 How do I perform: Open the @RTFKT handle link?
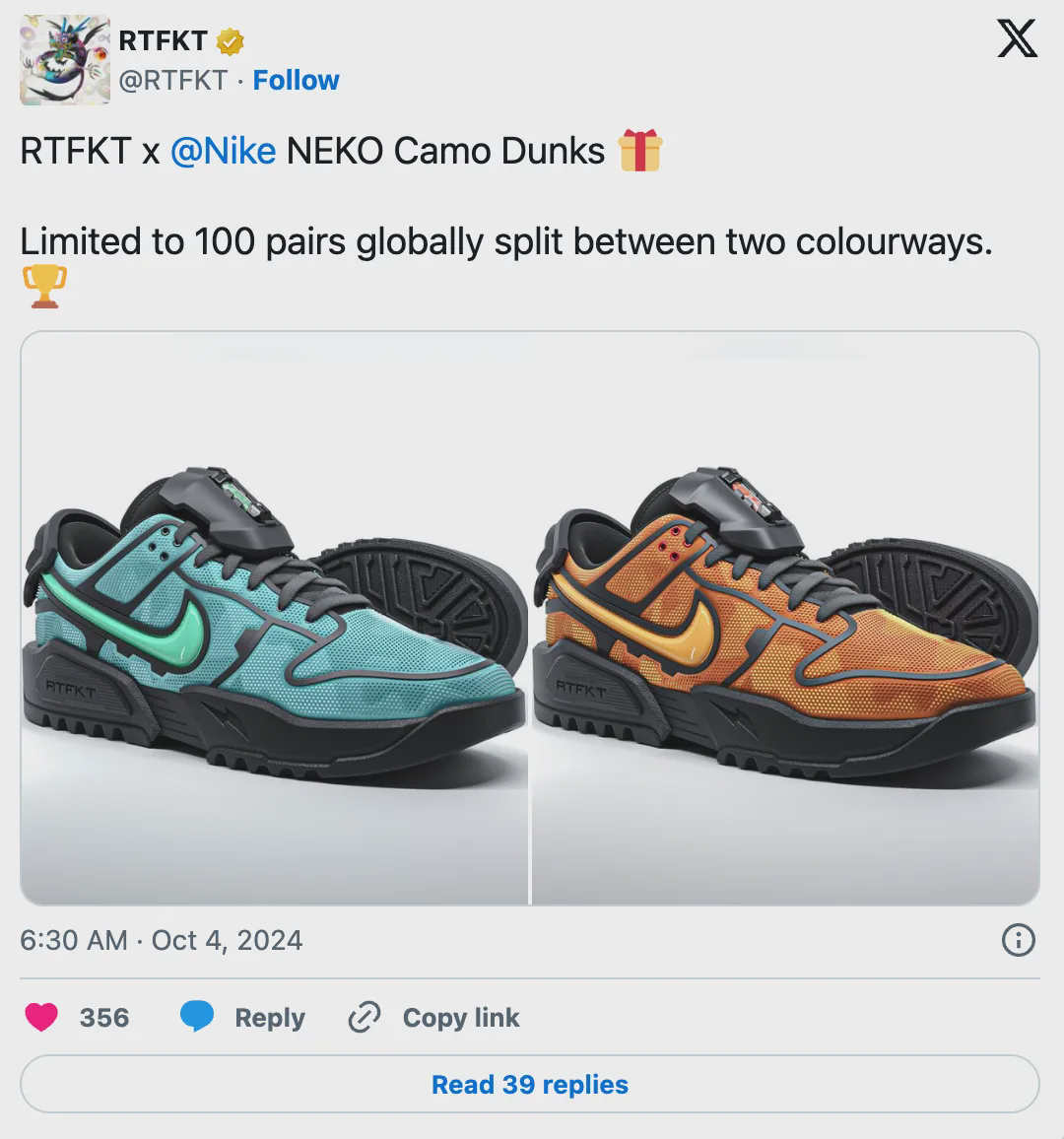click(x=173, y=80)
